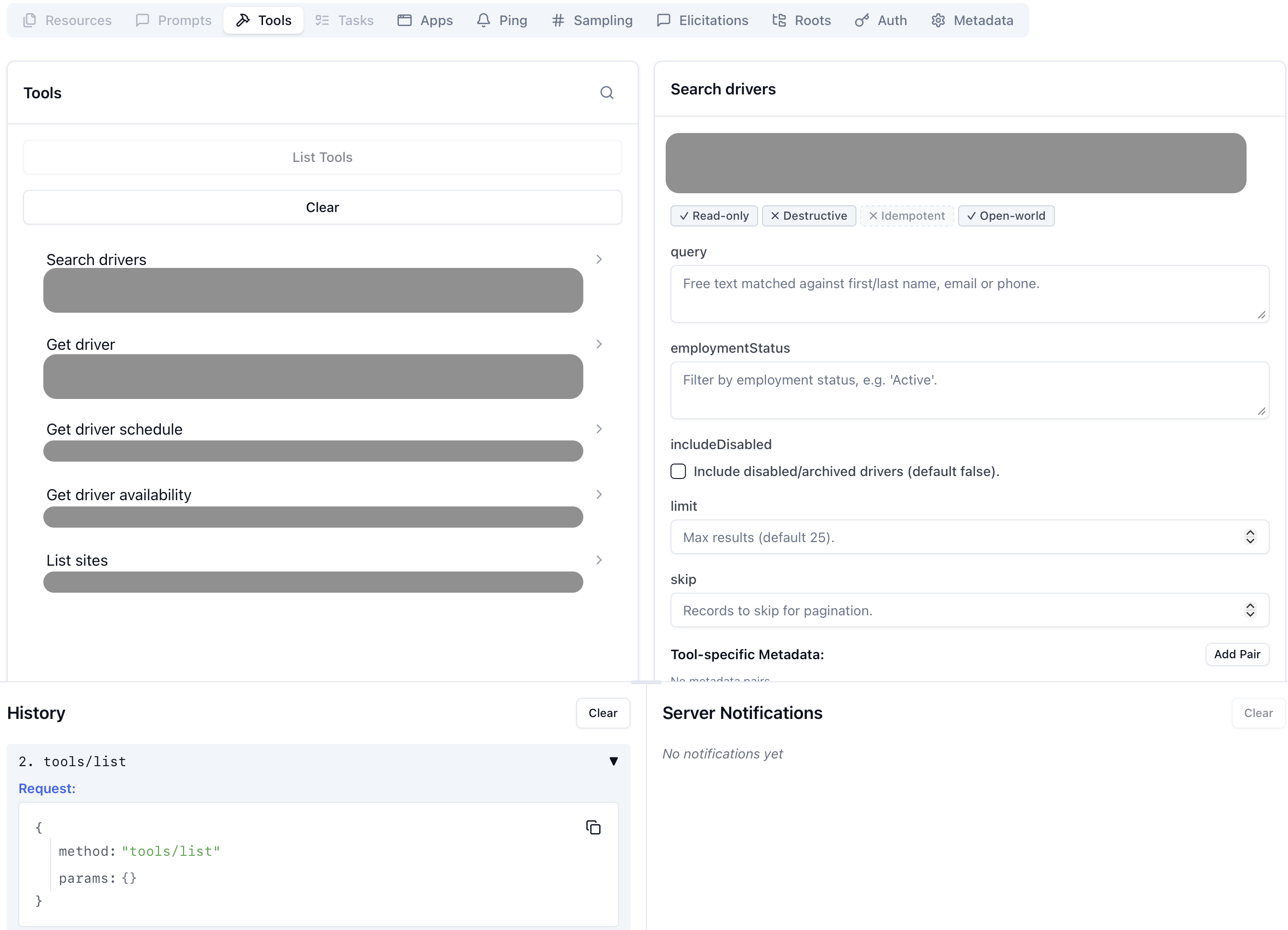The width and height of the screenshot is (1288, 930).
Task: Click the skip field stepper arrows
Action: click(1250, 610)
